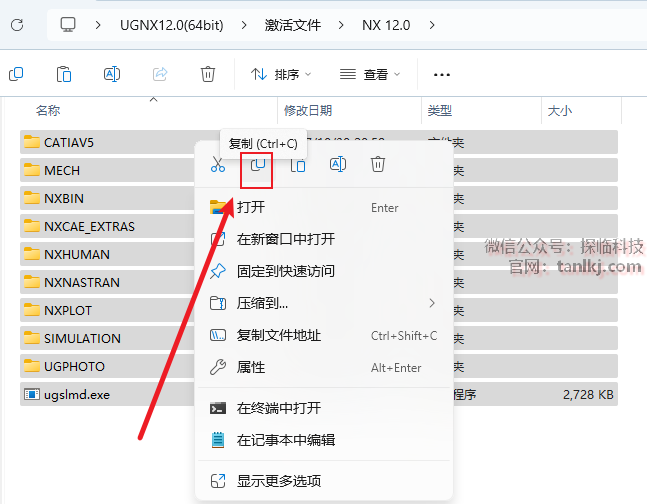Viewport: 647px width, 504px height.
Task: Expand chevron before UGNX12.0(64bit) breadcrumb
Action: click(x=98, y=25)
